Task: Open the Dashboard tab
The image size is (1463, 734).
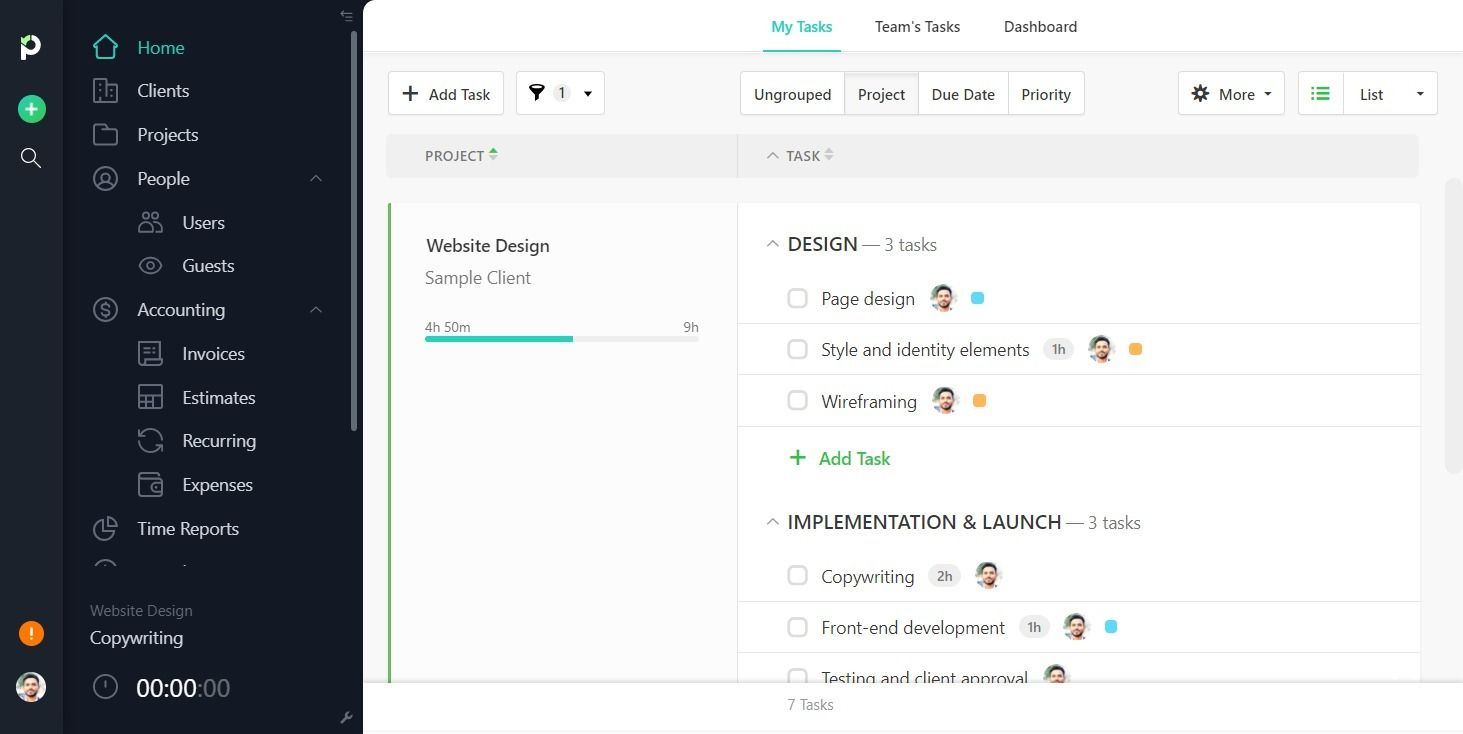Action: [x=1040, y=27]
